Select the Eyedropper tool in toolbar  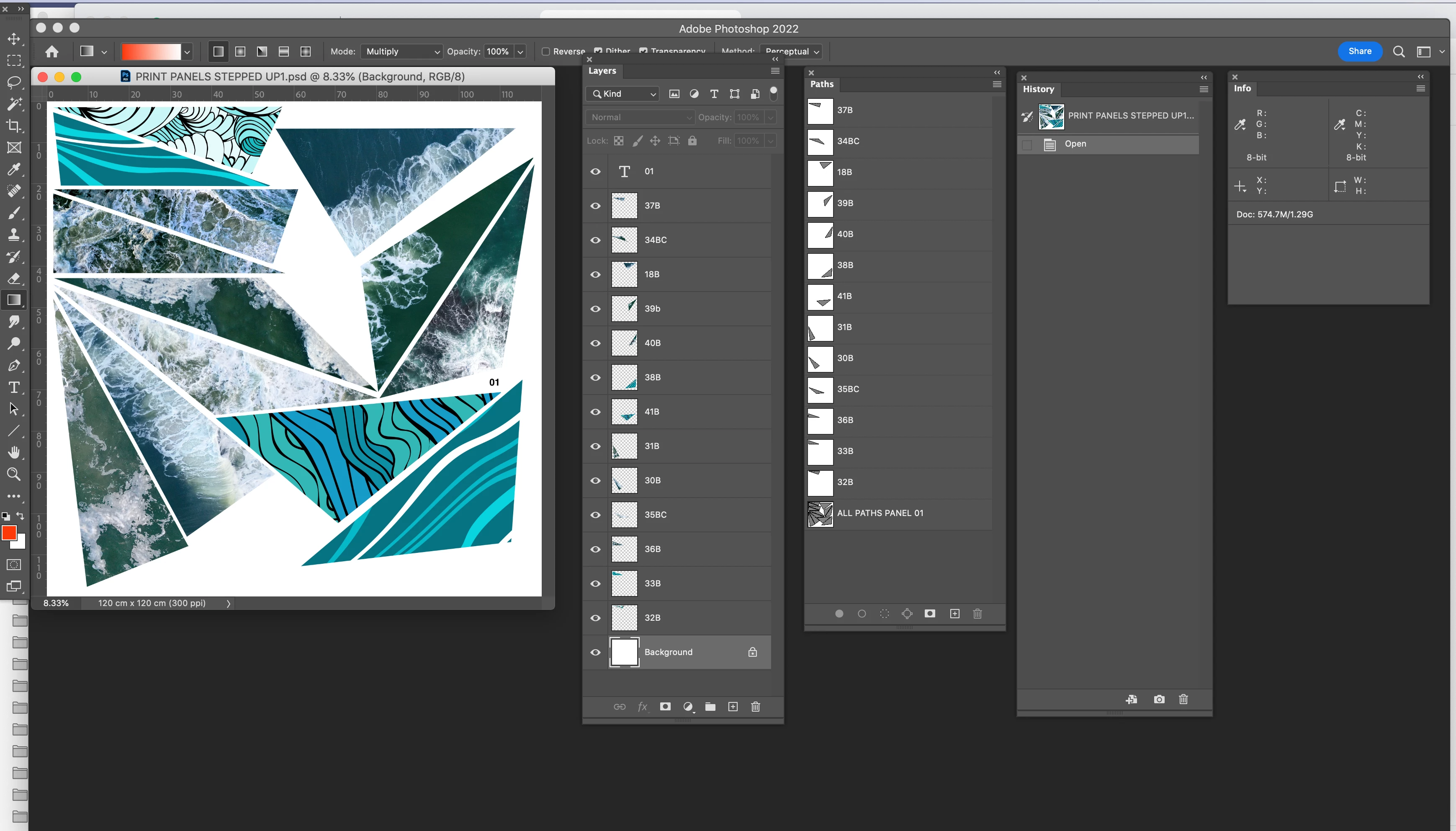[14, 170]
